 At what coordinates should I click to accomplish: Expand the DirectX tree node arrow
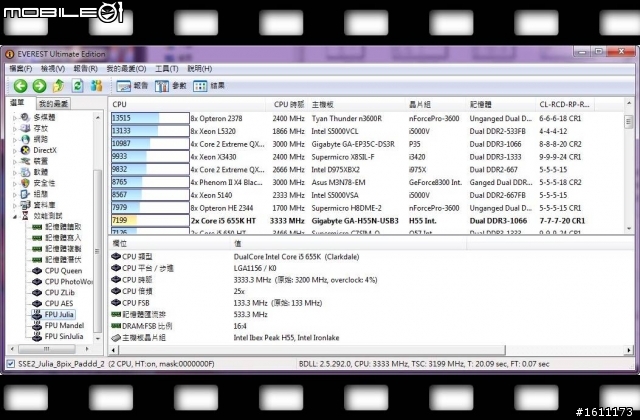coord(15,151)
